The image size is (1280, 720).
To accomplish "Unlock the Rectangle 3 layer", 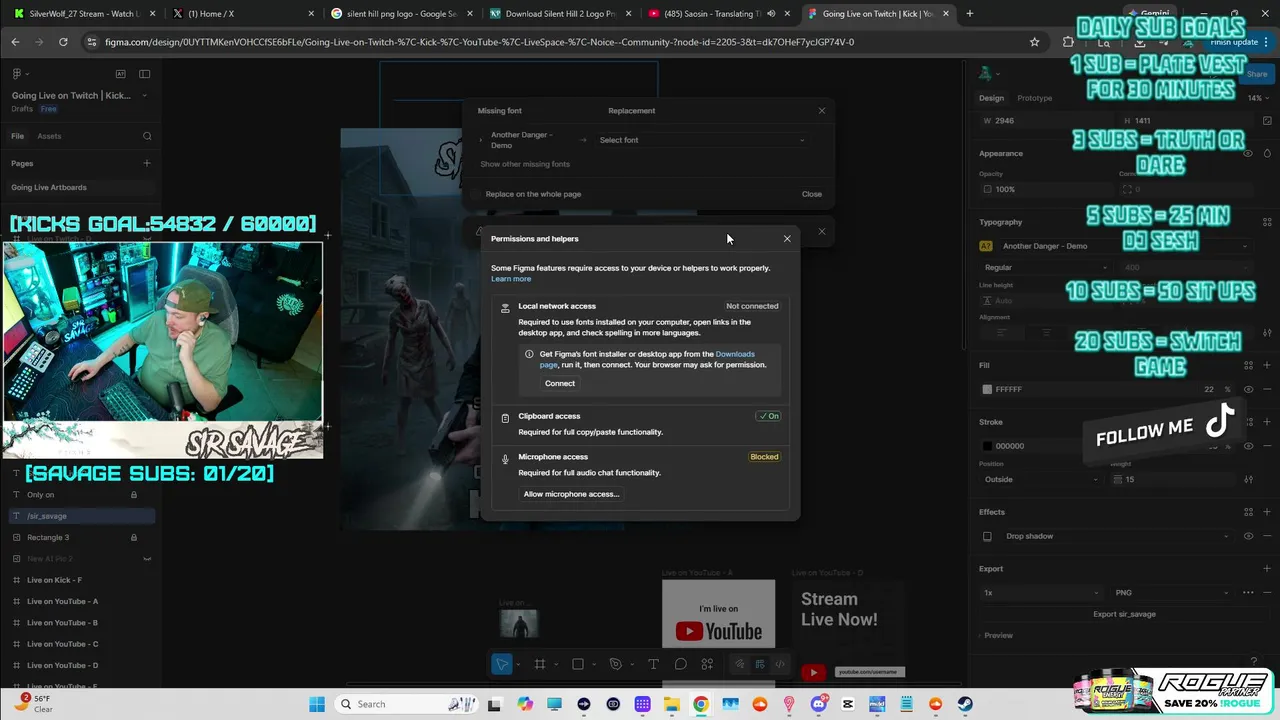I will [x=134, y=537].
